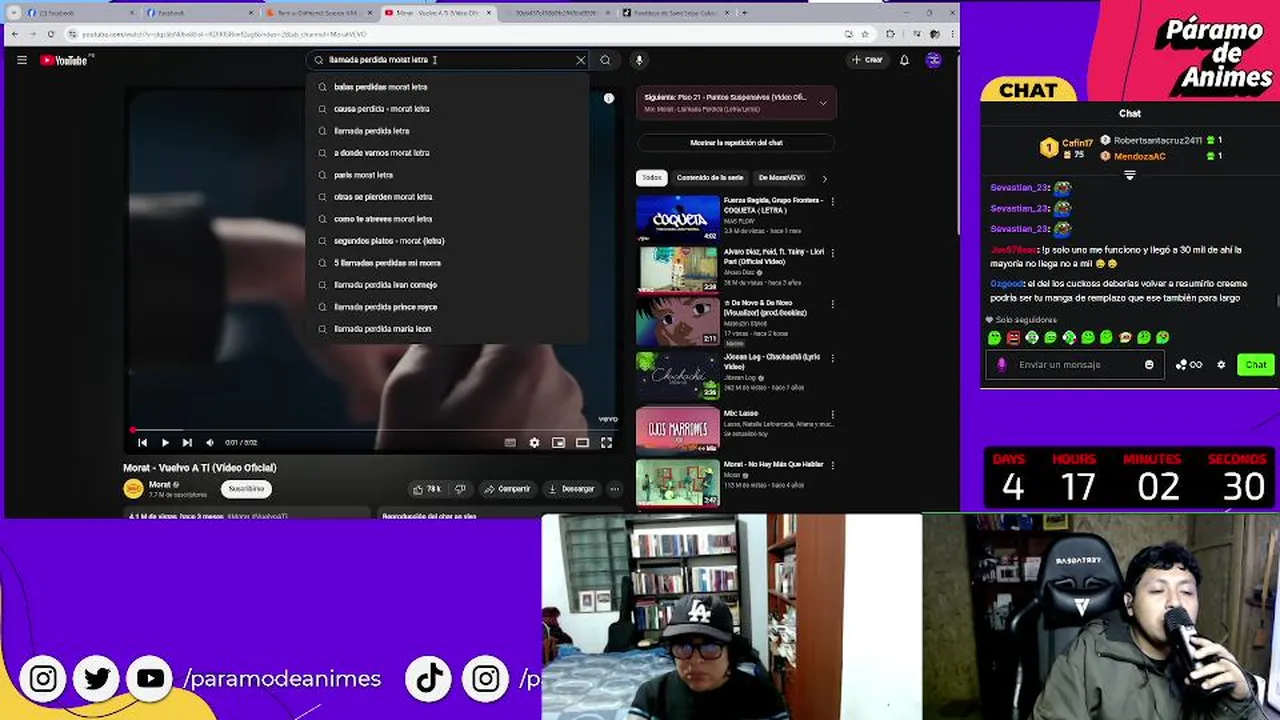
Task: Clear the YouTube search box text
Action: pos(580,60)
